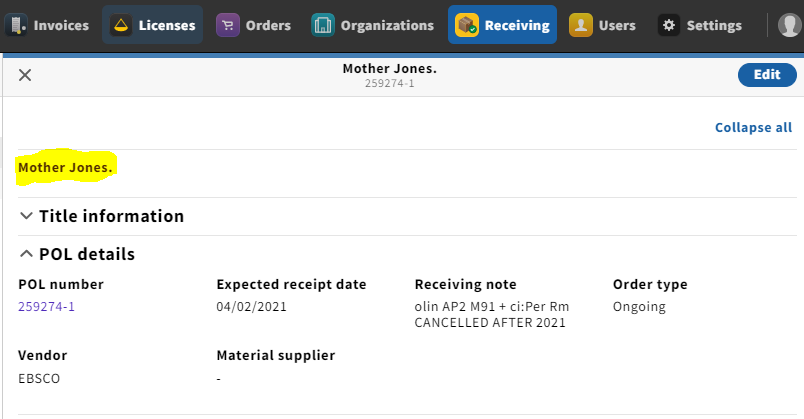Close the Mother Jones pane

(x=25, y=75)
